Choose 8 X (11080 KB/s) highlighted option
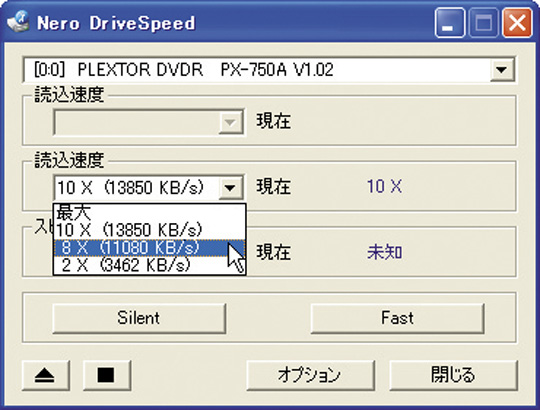This screenshot has width=540, height=410. click(x=149, y=248)
